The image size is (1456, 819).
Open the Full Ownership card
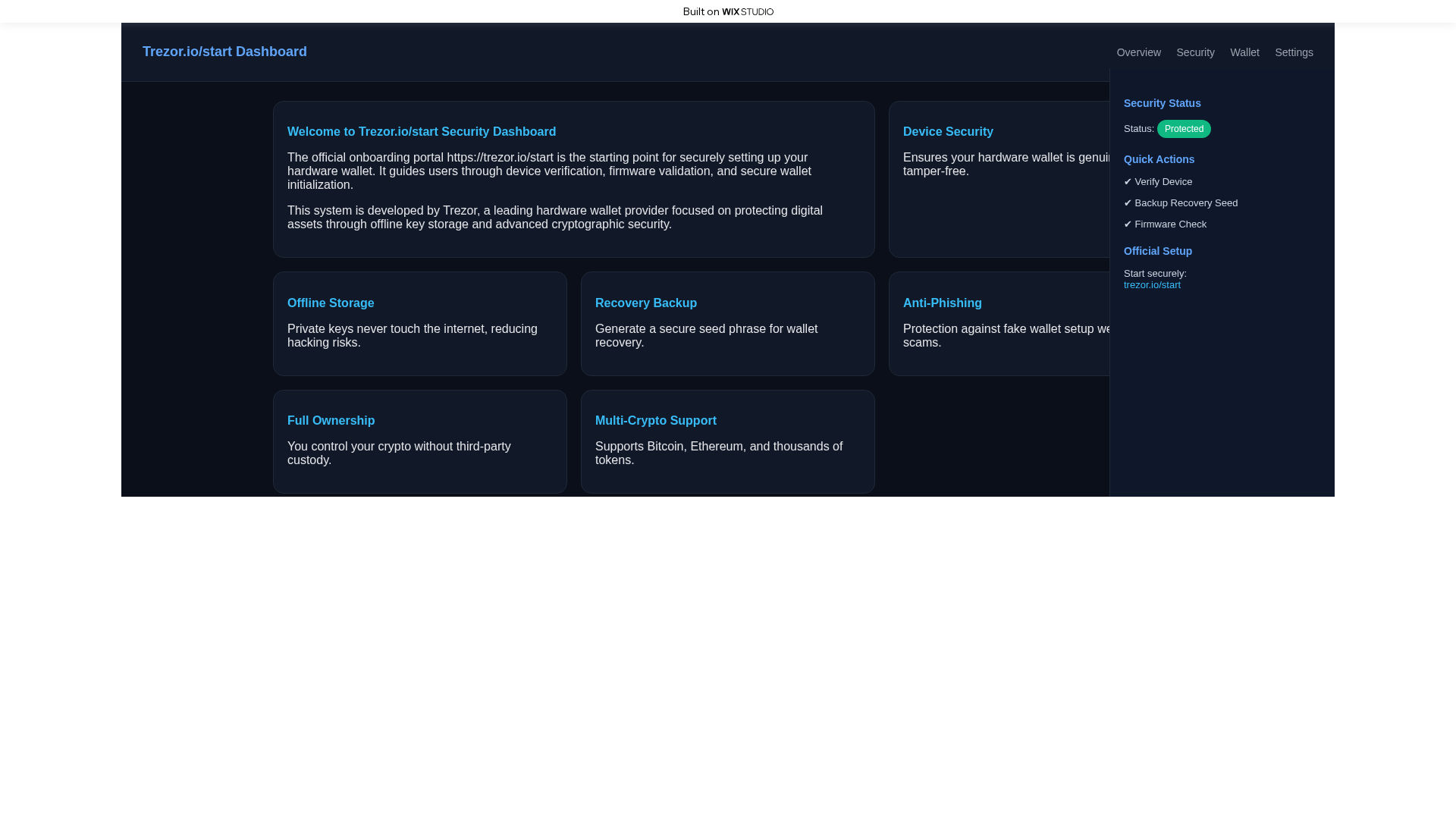(420, 441)
